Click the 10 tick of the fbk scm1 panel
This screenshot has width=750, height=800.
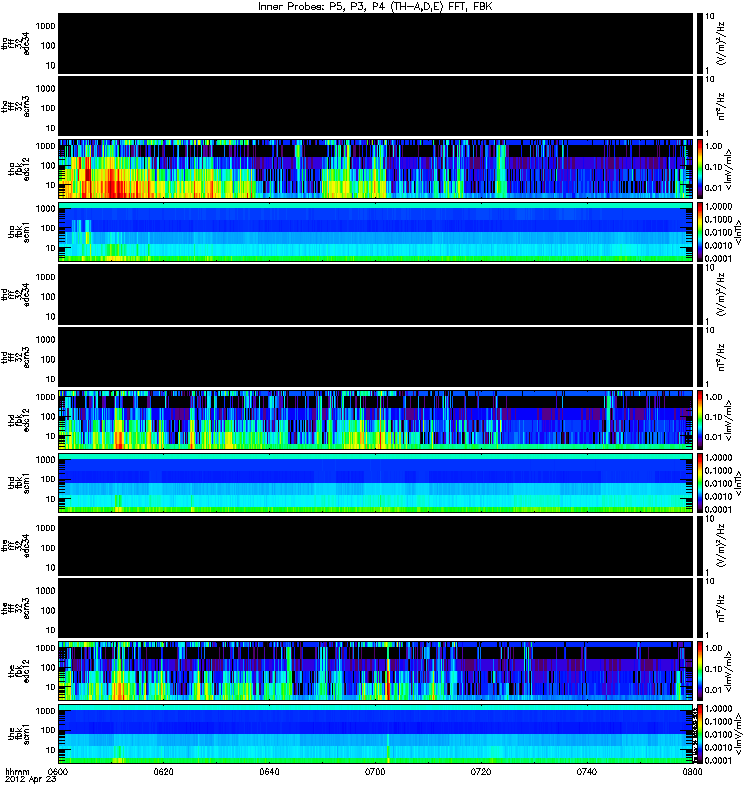51,751
